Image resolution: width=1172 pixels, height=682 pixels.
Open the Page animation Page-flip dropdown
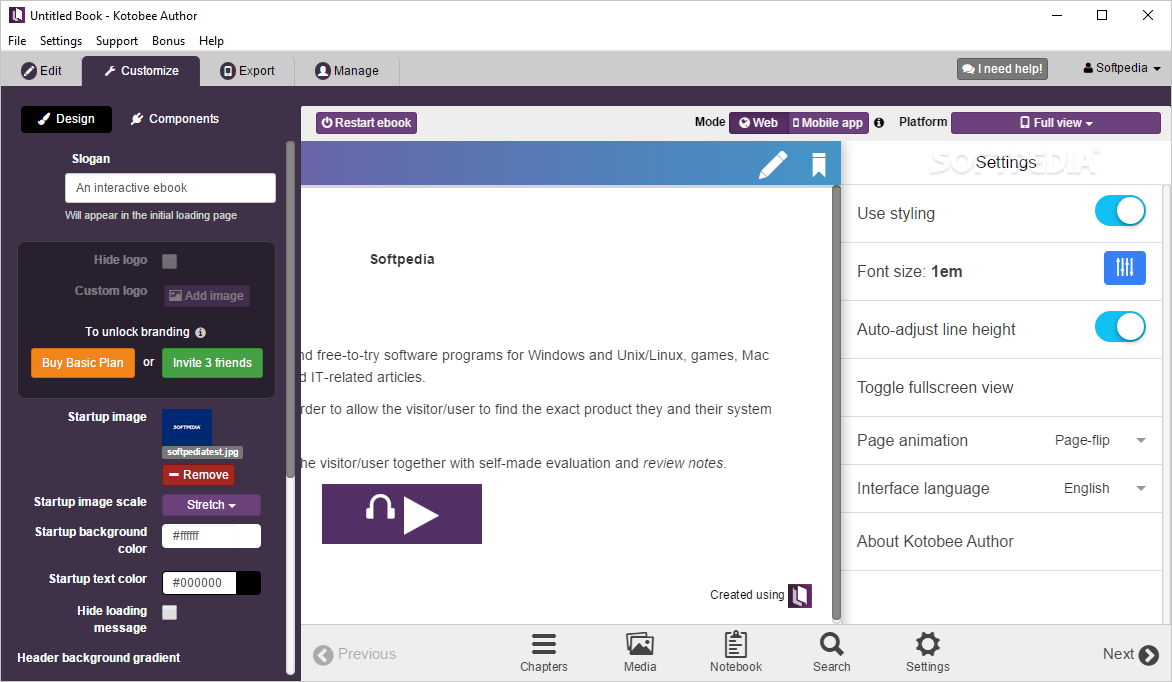click(x=1100, y=440)
